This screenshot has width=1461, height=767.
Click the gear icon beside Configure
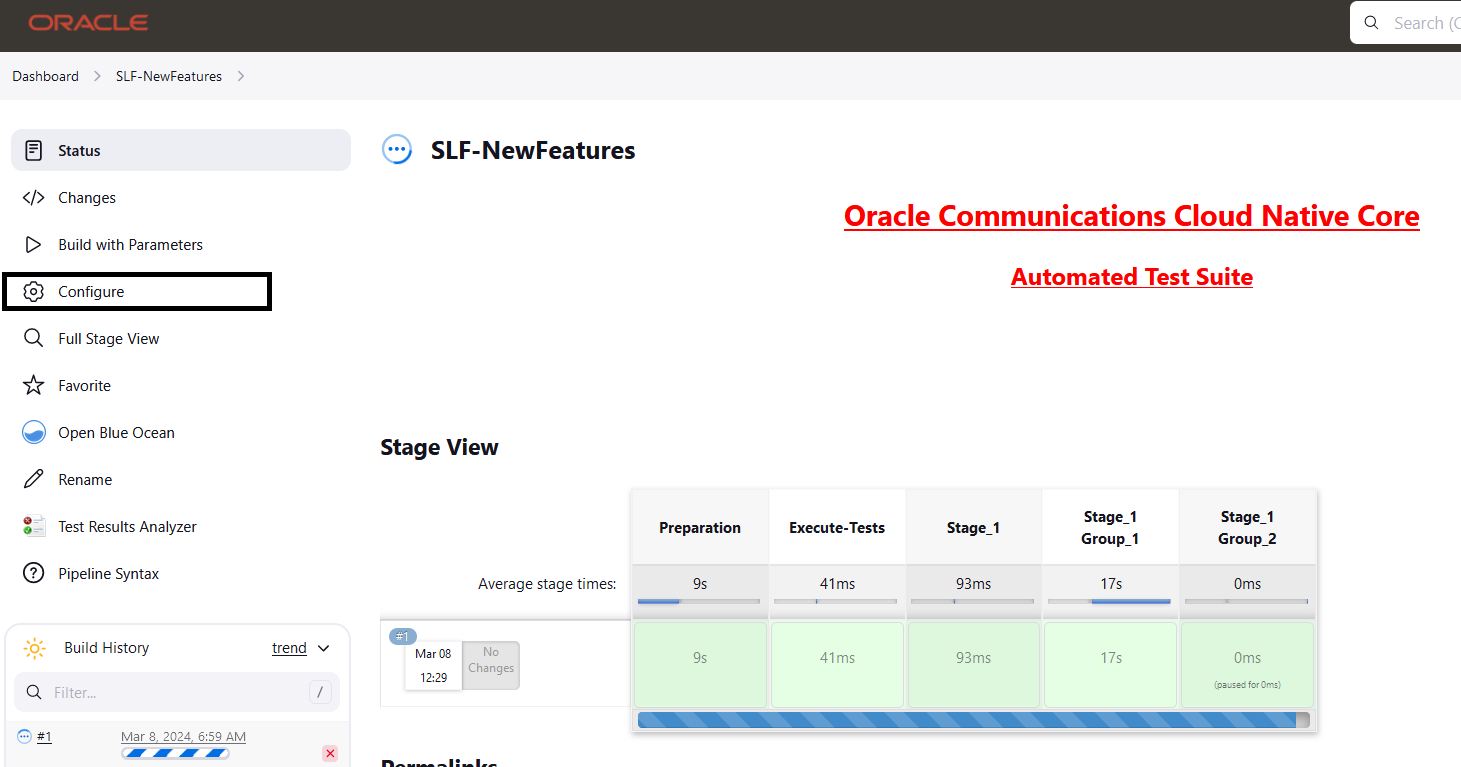point(33,292)
